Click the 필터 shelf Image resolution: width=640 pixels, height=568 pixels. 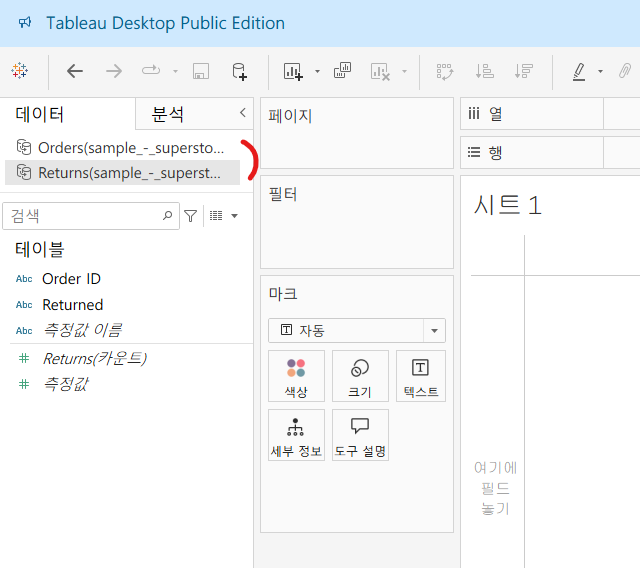tap(357, 222)
